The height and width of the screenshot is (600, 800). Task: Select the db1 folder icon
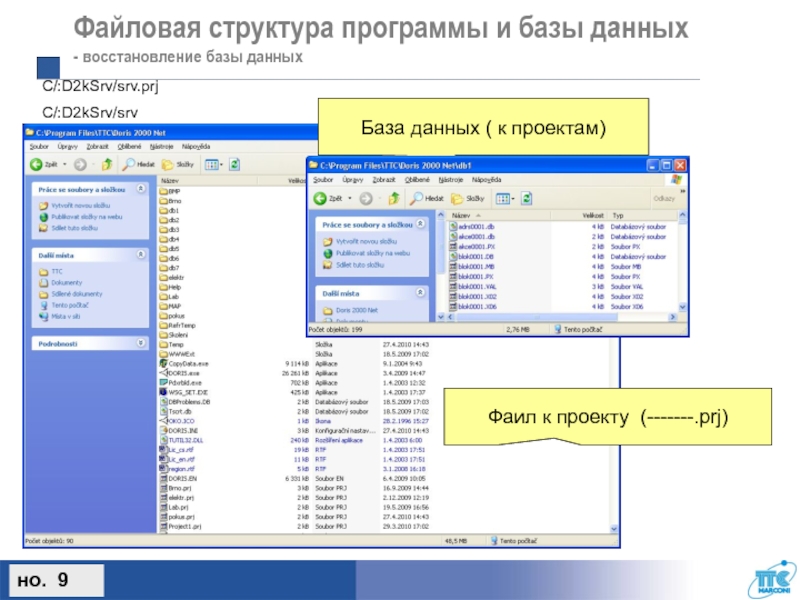(x=163, y=211)
